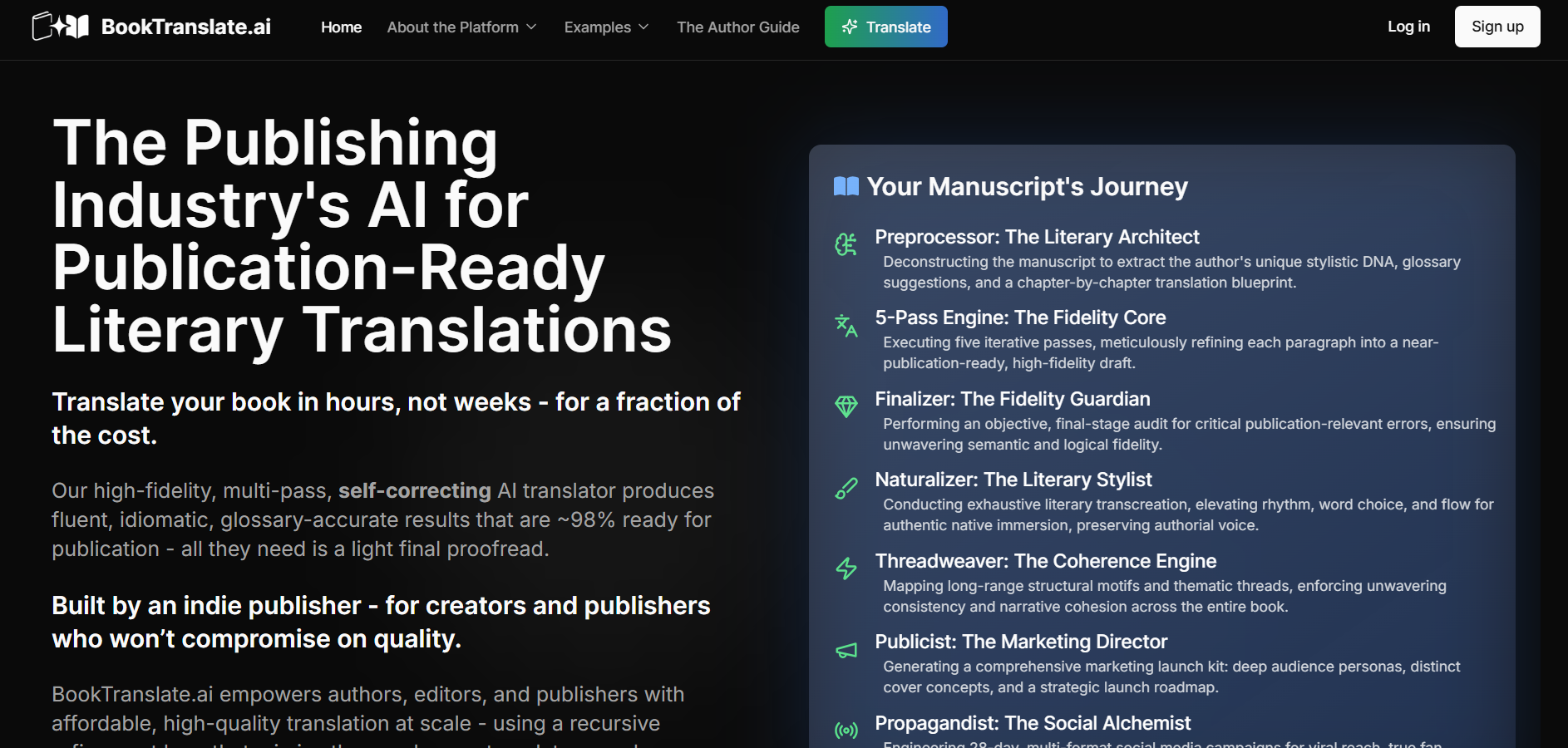Click the broadcast icon next to Propagandist
The image size is (1568, 748).
pyautogui.click(x=846, y=731)
